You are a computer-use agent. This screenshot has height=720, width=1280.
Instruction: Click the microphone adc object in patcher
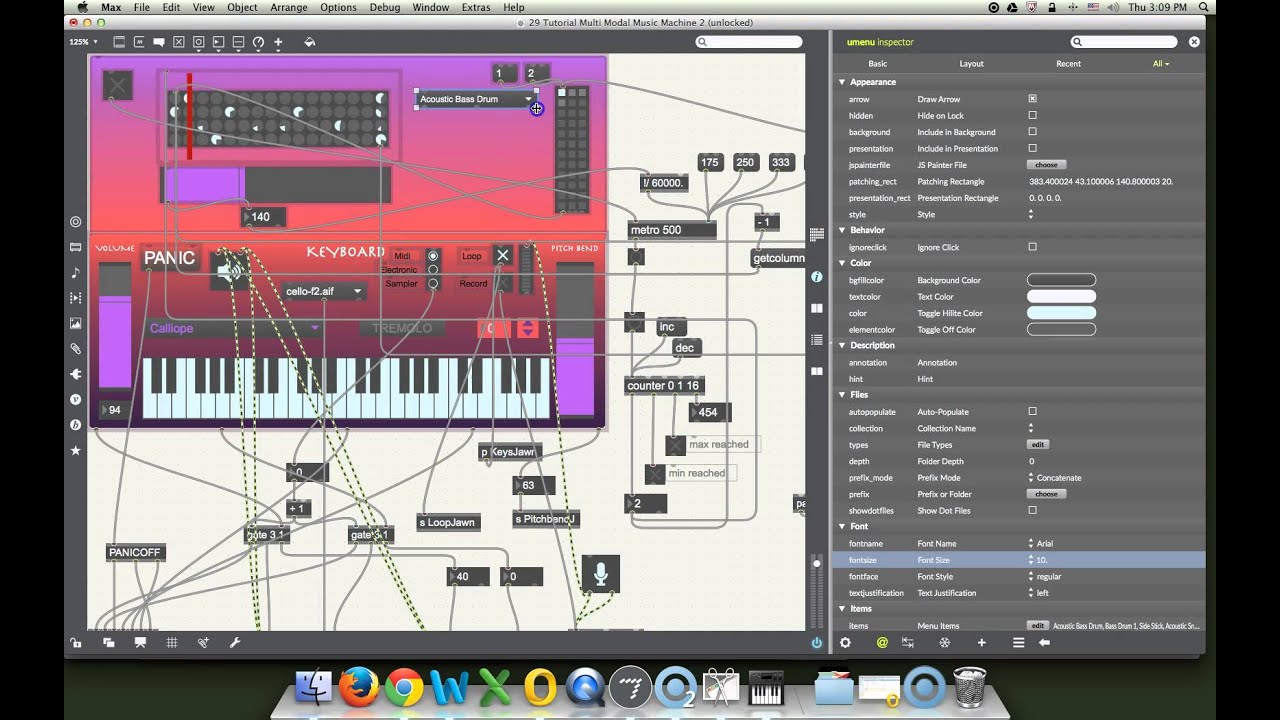600,573
